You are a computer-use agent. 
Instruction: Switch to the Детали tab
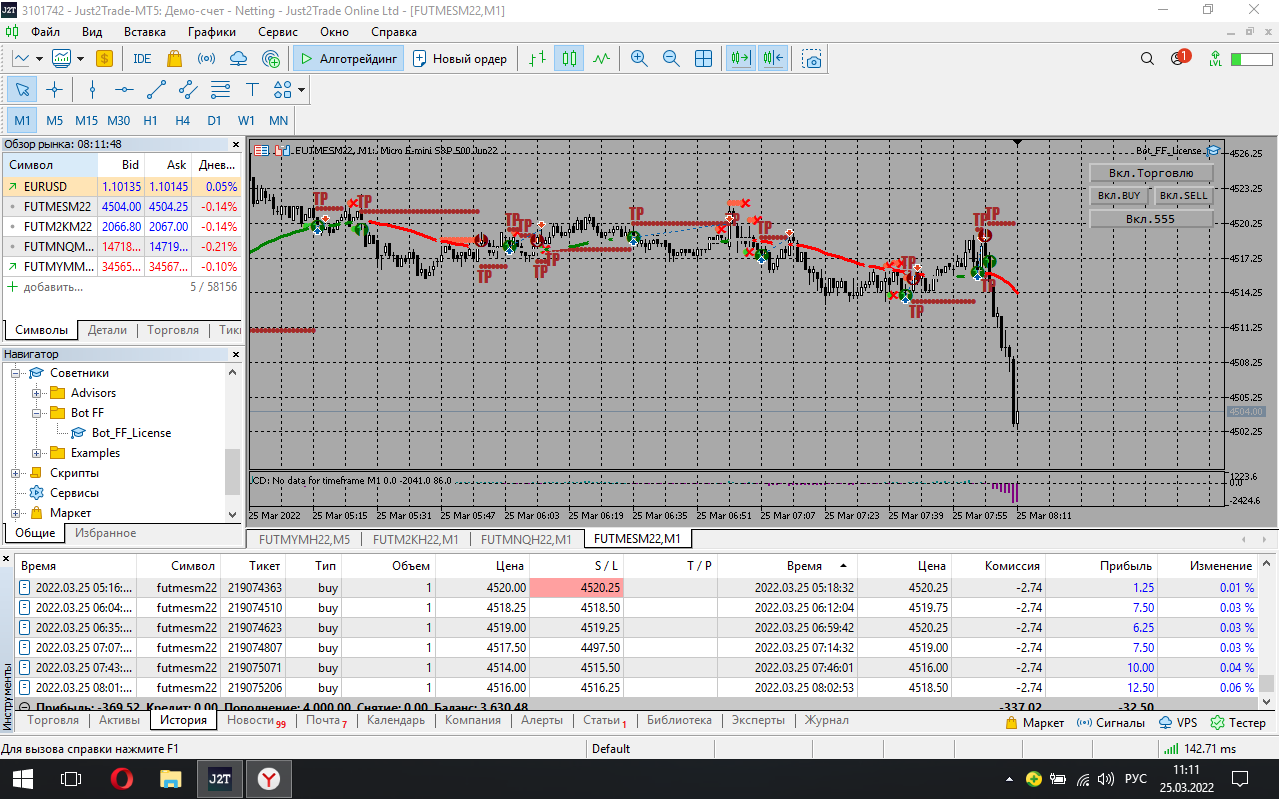pyautogui.click(x=107, y=330)
